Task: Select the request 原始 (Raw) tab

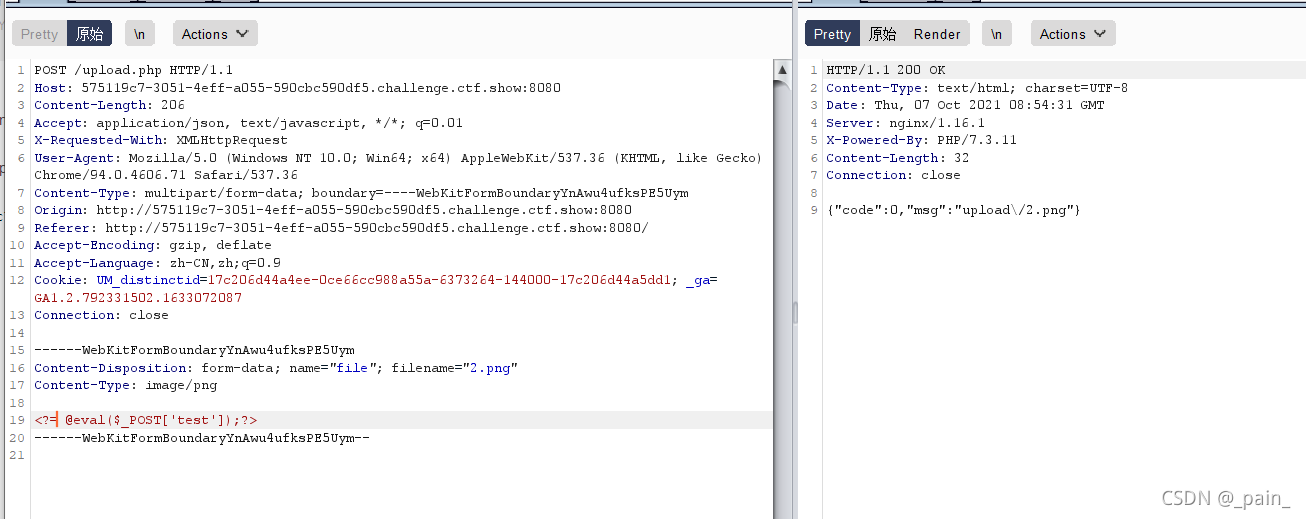Action: [90, 34]
